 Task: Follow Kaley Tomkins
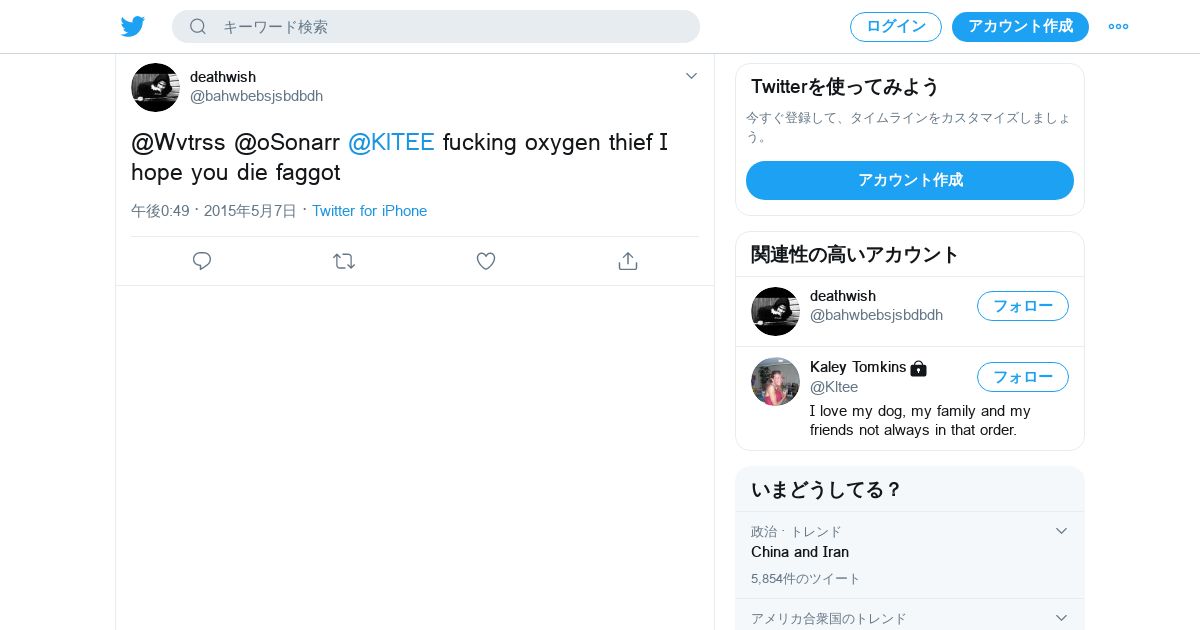(1022, 377)
